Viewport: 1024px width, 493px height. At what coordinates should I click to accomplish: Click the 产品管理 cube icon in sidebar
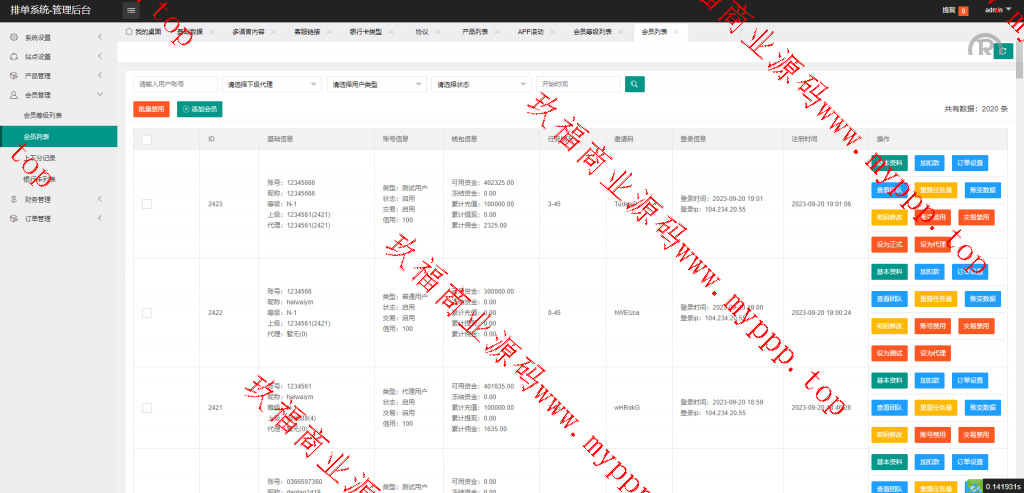pos(13,76)
